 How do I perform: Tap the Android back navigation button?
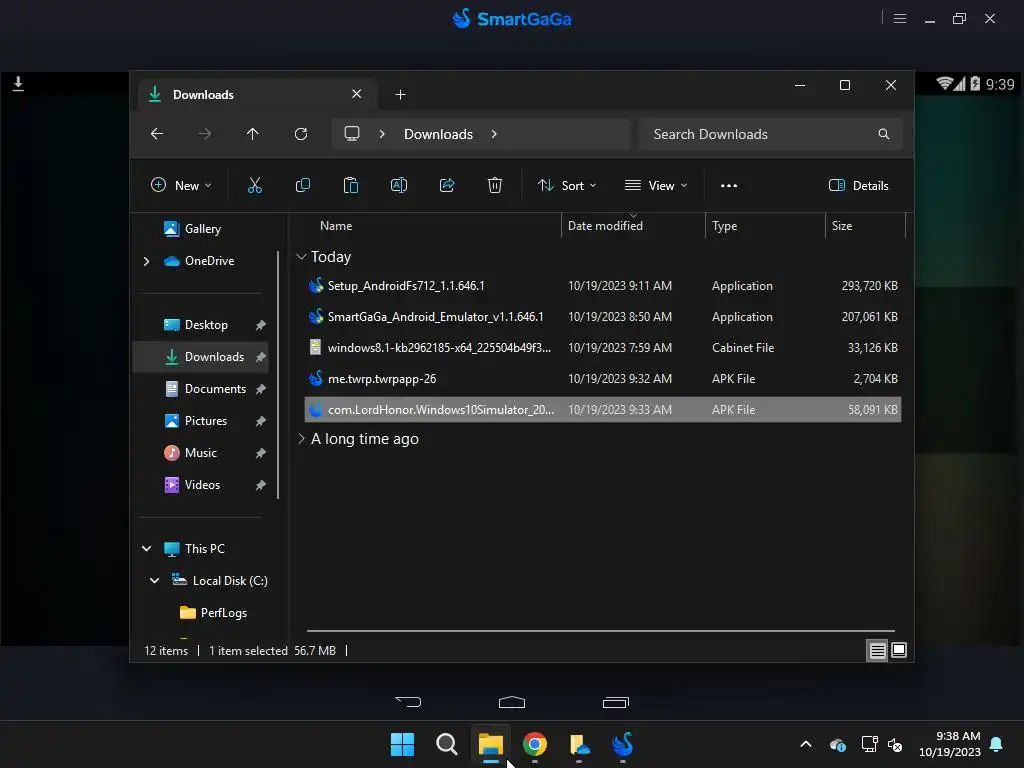coord(408,702)
